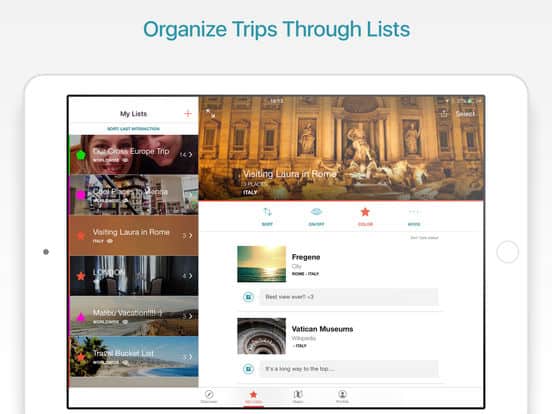Switch to the Discover compass tab
Image resolution: width=552 pixels, height=414 pixels.
(209, 396)
